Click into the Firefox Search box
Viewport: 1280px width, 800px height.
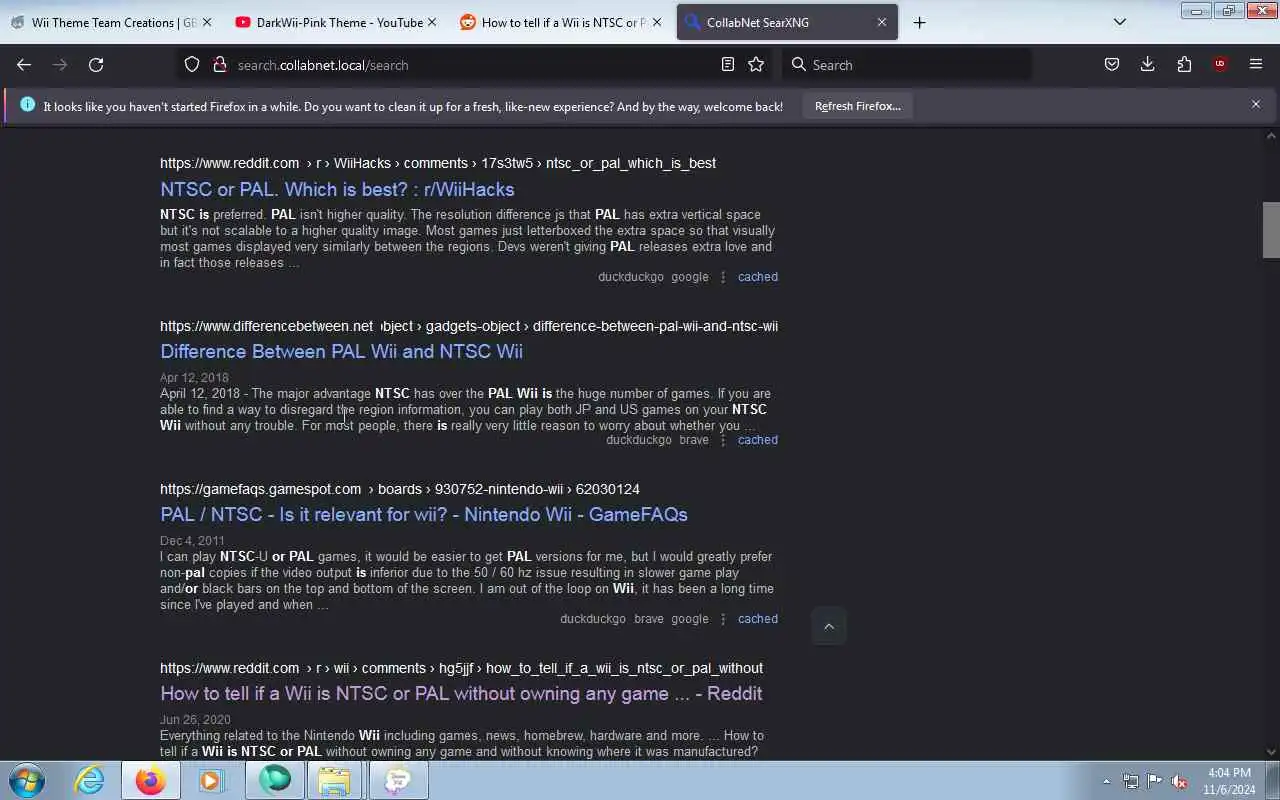click(905, 65)
